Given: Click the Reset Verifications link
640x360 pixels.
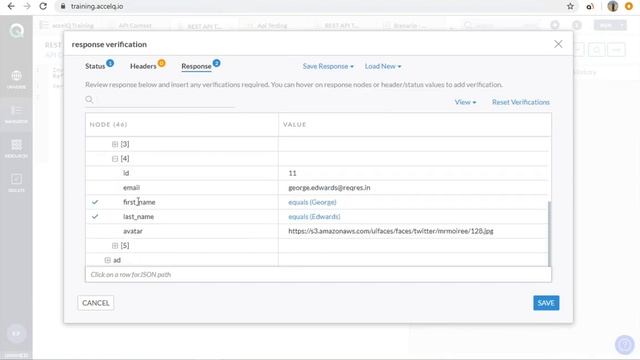Looking at the screenshot, I should click(x=521, y=102).
